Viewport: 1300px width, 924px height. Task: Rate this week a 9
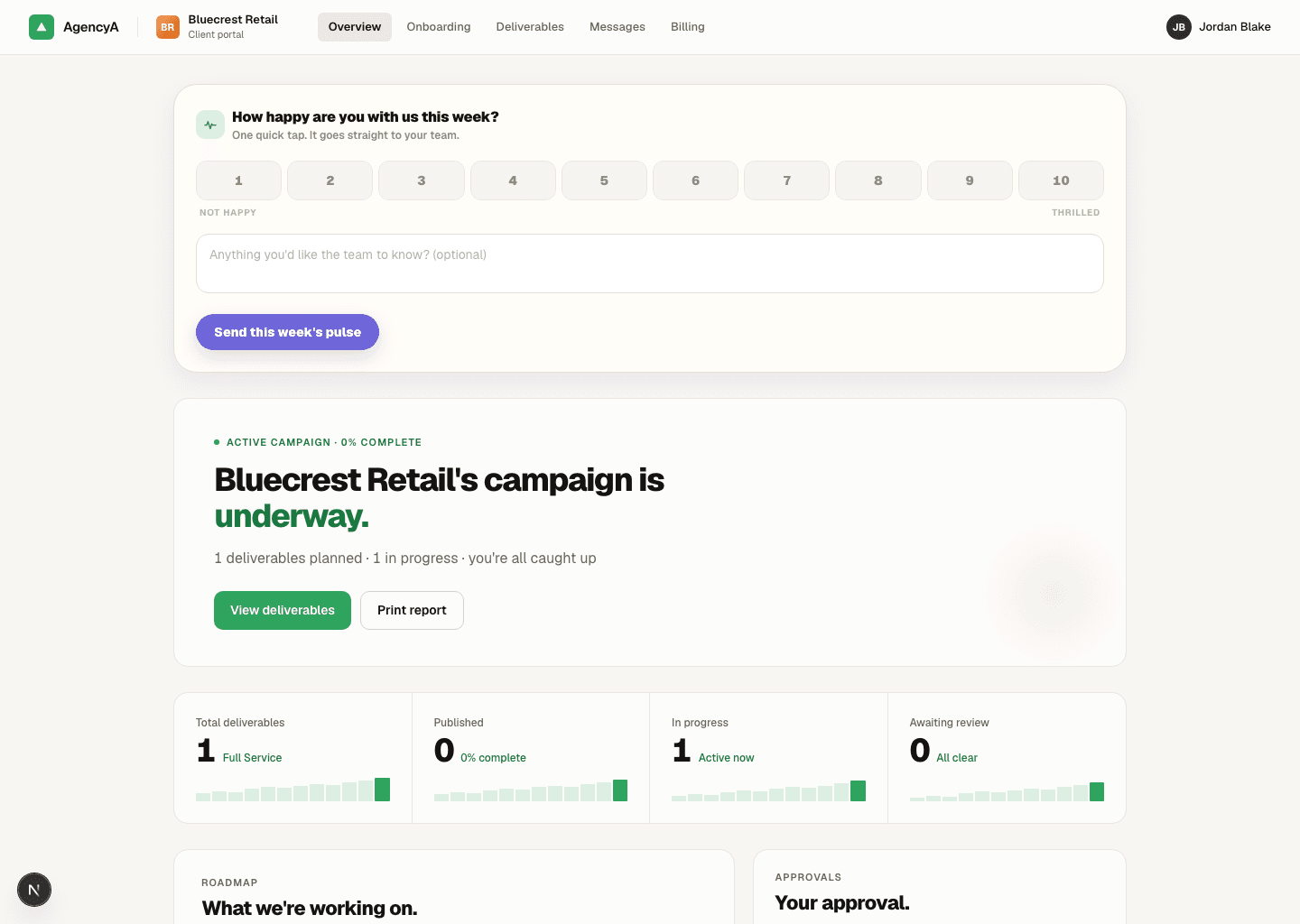970,180
